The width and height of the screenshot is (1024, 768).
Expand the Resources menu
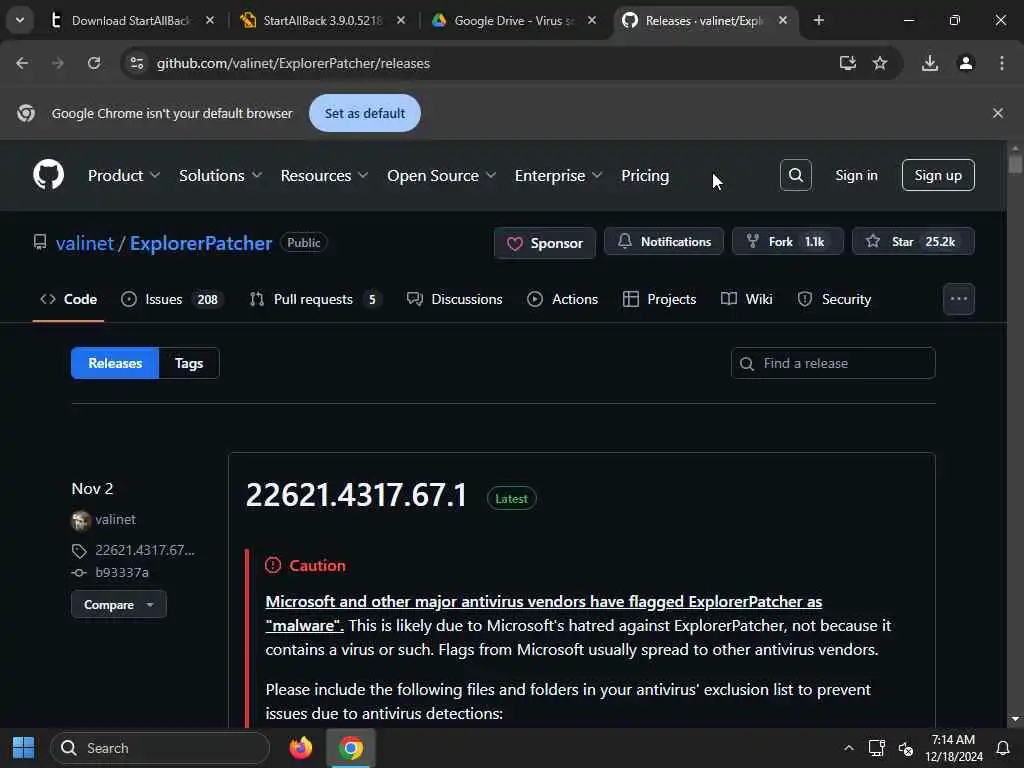(x=324, y=176)
